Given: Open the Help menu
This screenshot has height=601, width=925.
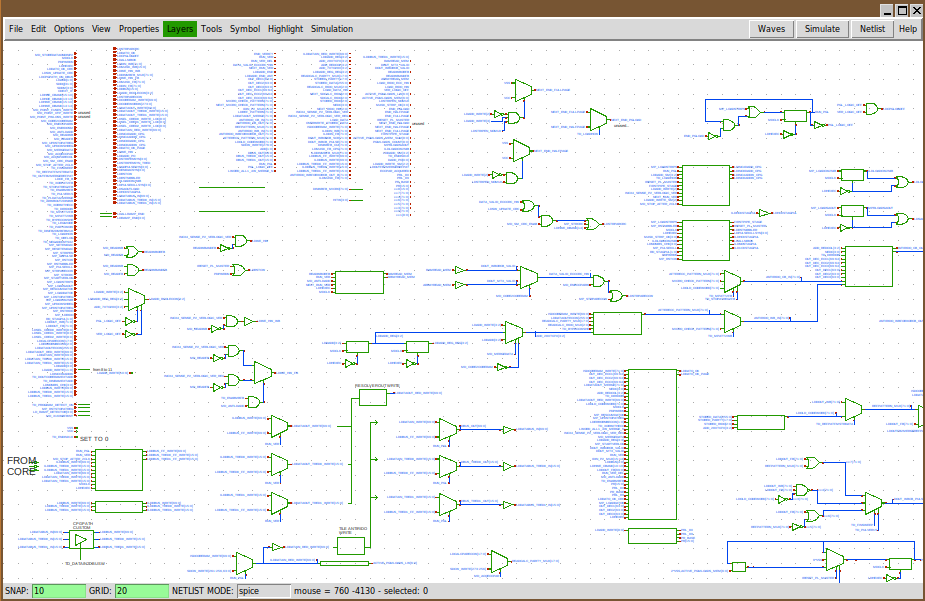Looking at the screenshot, I should point(907,29).
